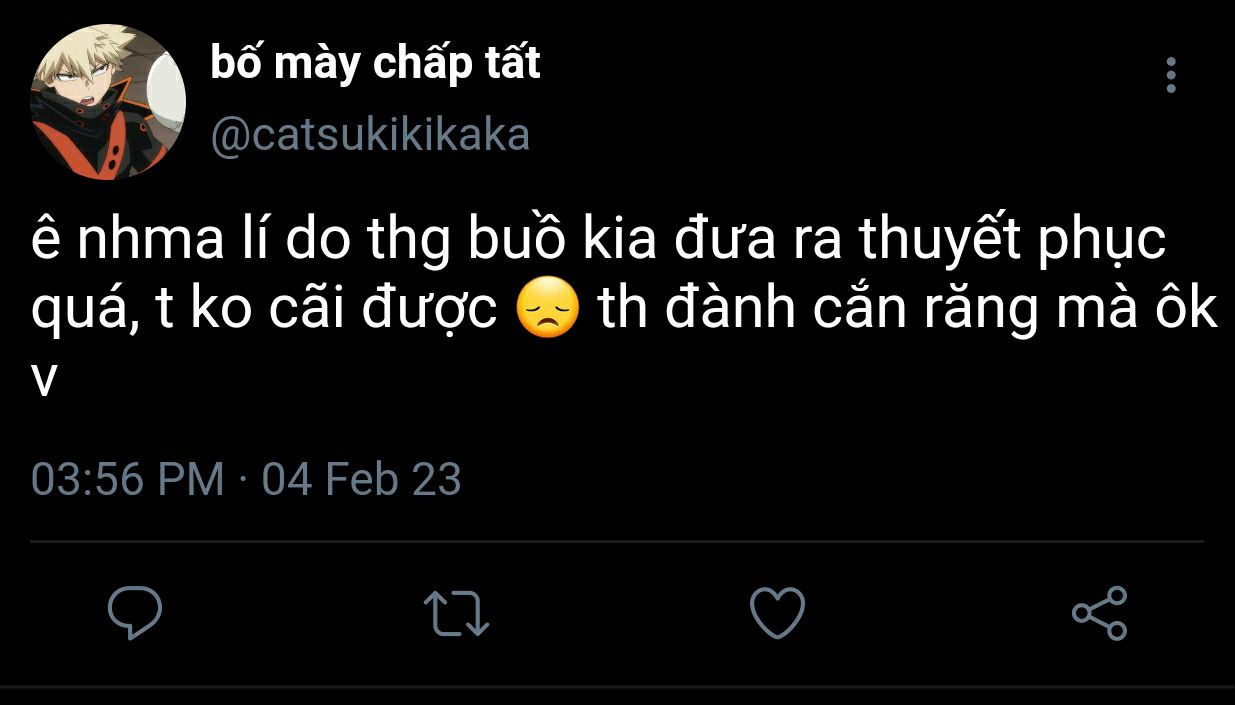
Task: Reply to the tweet via speech bubble icon
Action: pos(134,612)
